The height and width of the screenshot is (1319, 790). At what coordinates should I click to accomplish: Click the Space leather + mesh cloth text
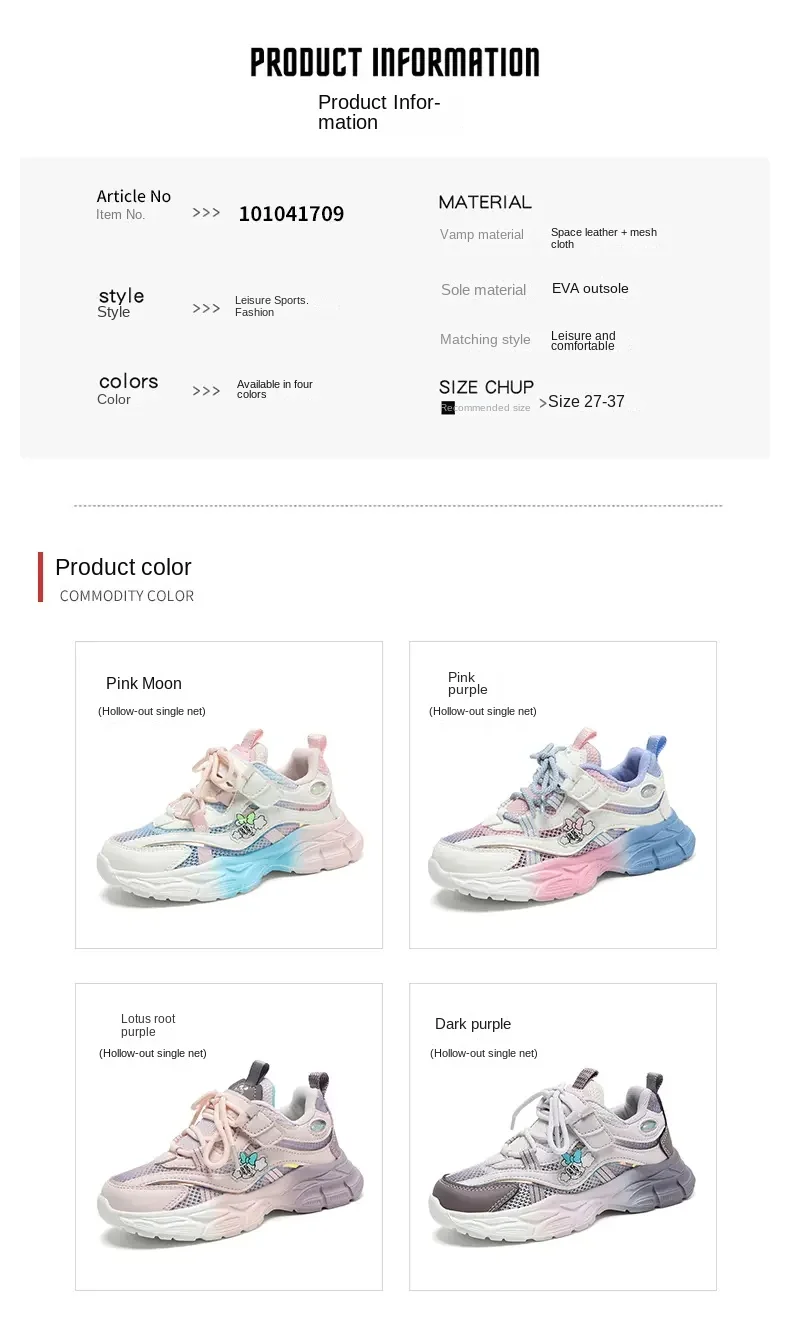(x=603, y=238)
